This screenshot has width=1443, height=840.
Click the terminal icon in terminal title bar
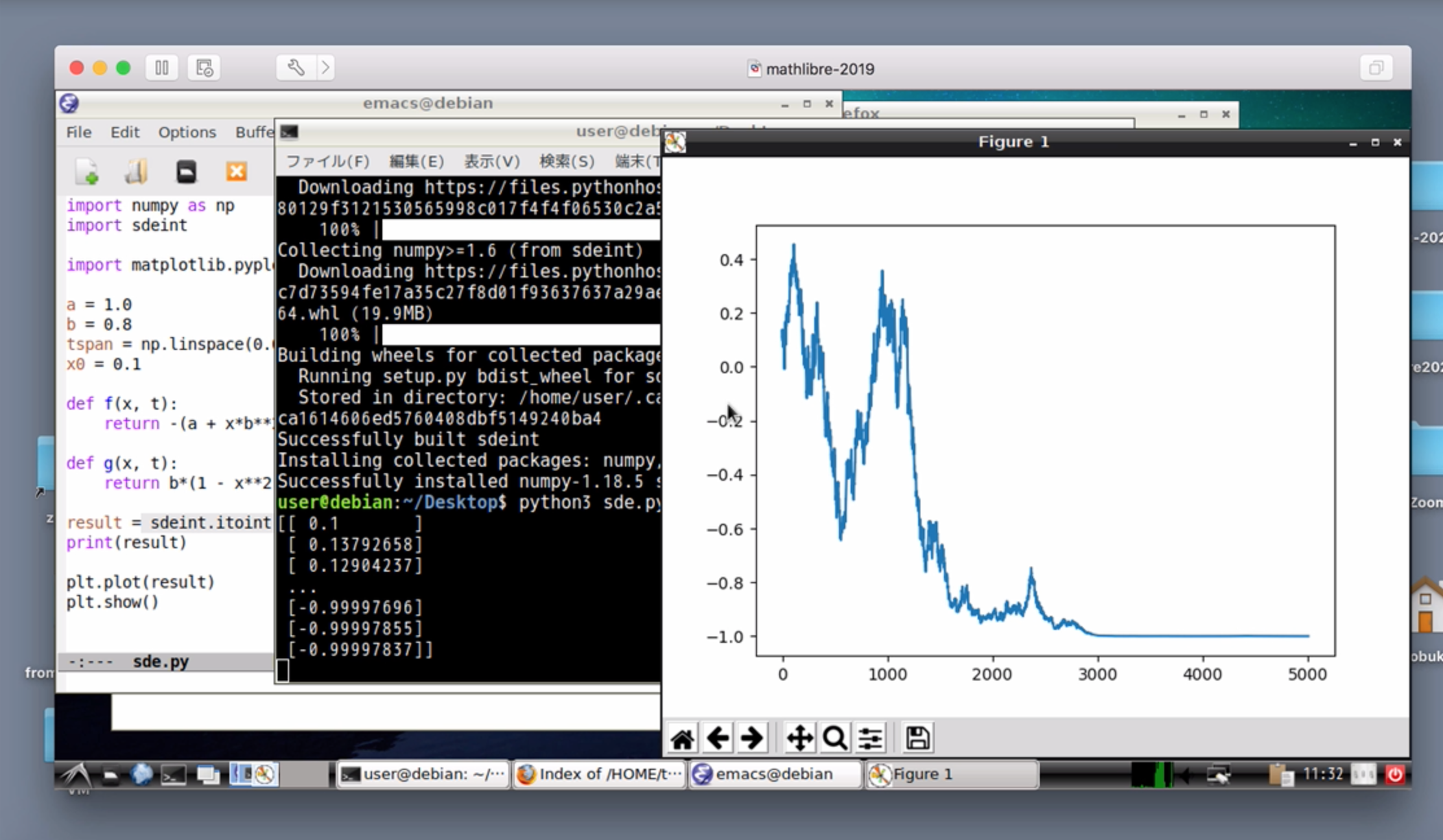click(x=289, y=132)
